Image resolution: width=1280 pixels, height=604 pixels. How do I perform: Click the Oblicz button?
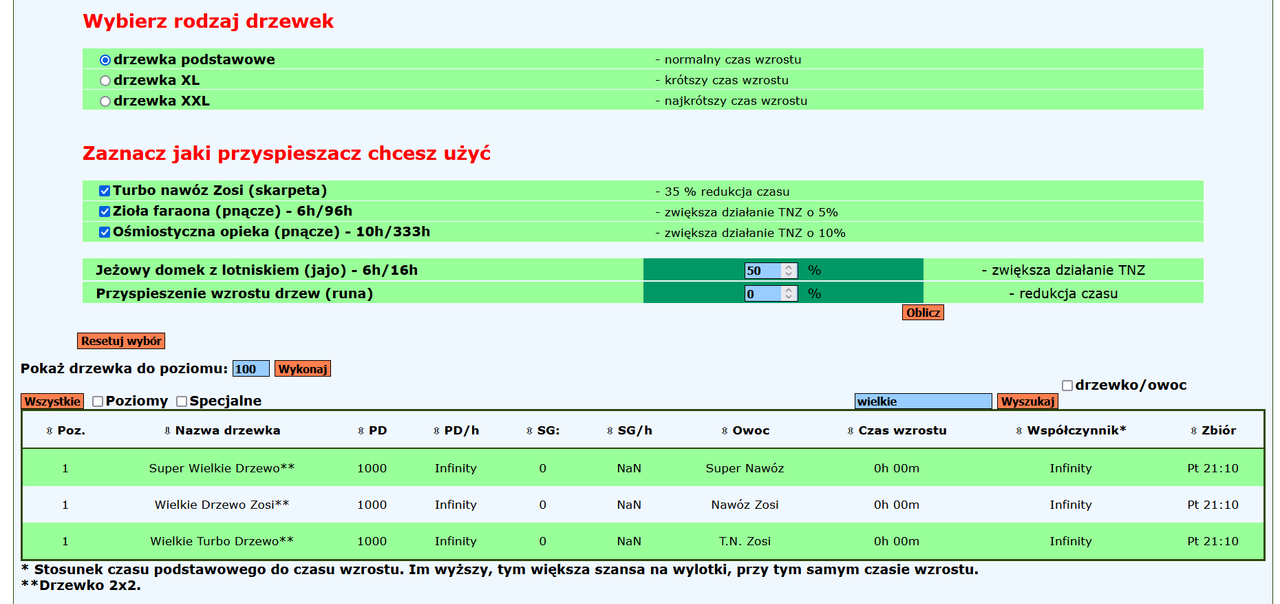click(x=923, y=312)
